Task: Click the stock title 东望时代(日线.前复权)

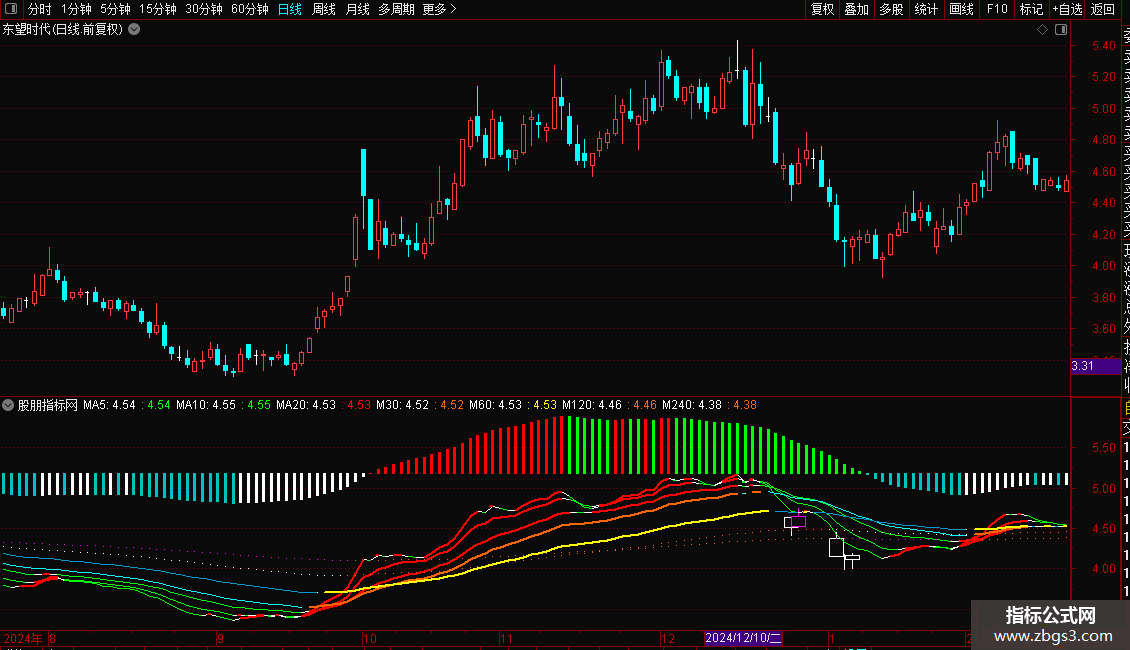Action: (63, 30)
